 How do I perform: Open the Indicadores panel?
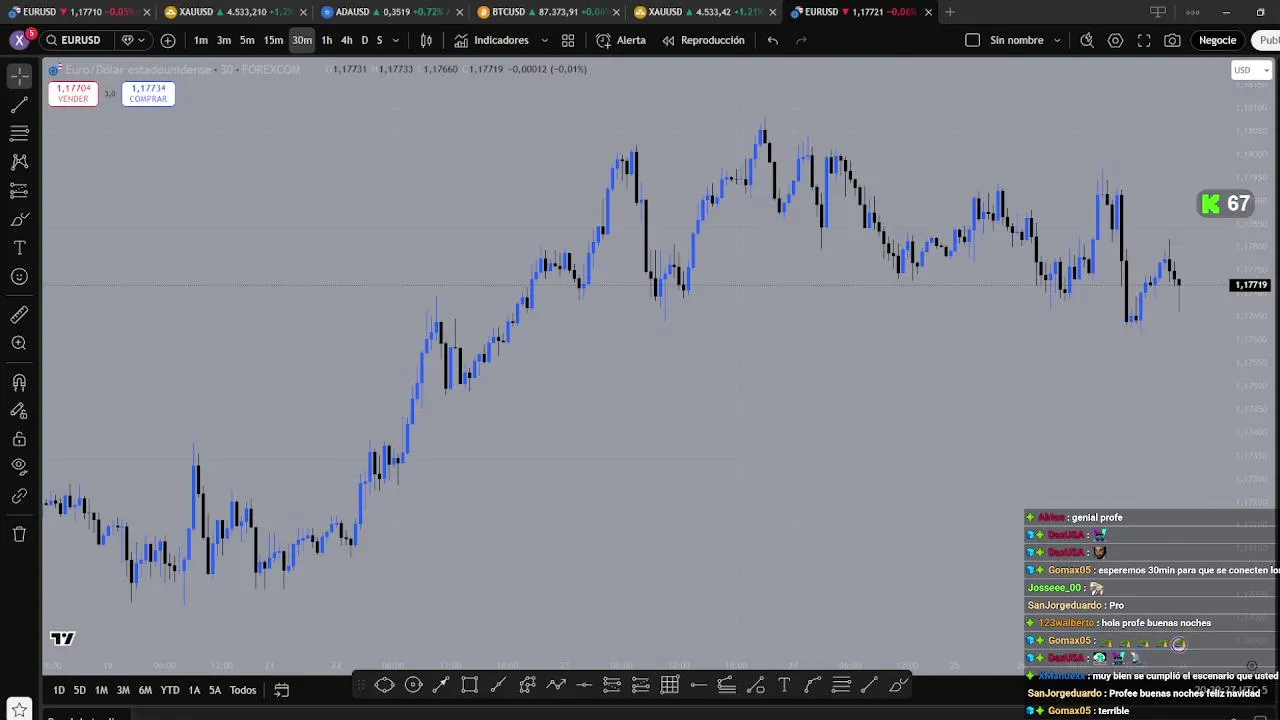coord(492,40)
